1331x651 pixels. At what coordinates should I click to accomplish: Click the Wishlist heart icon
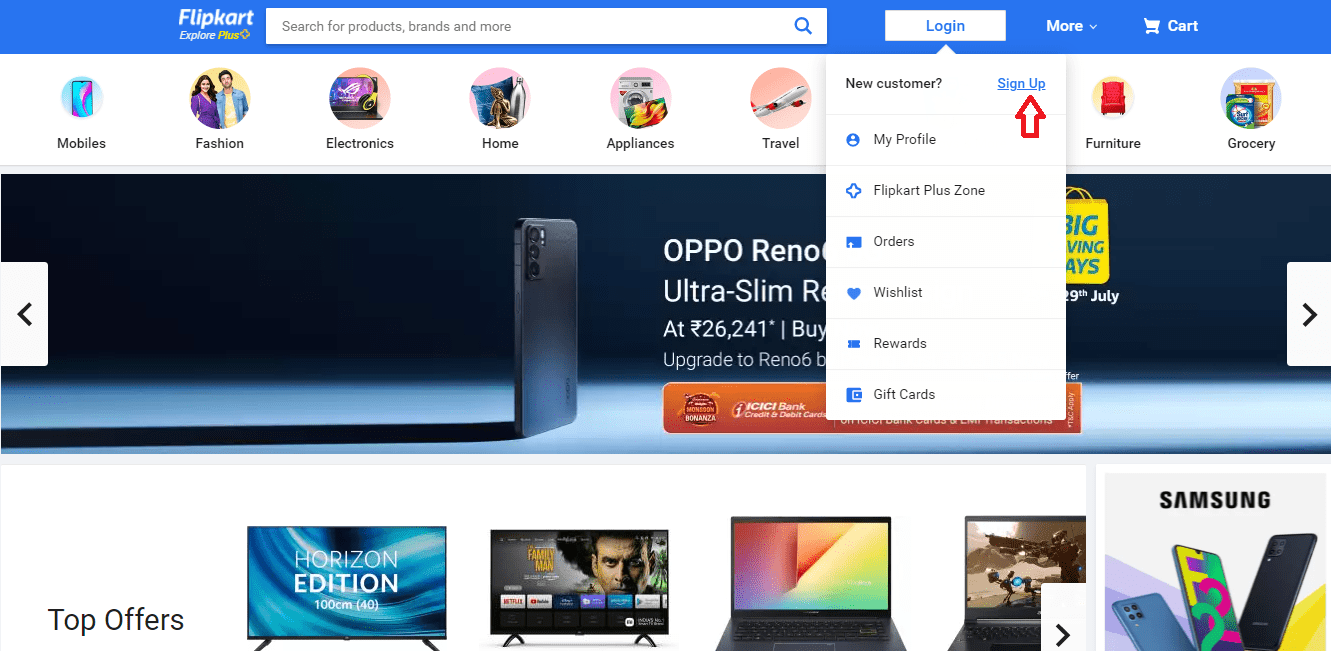(x=853, y=293)
